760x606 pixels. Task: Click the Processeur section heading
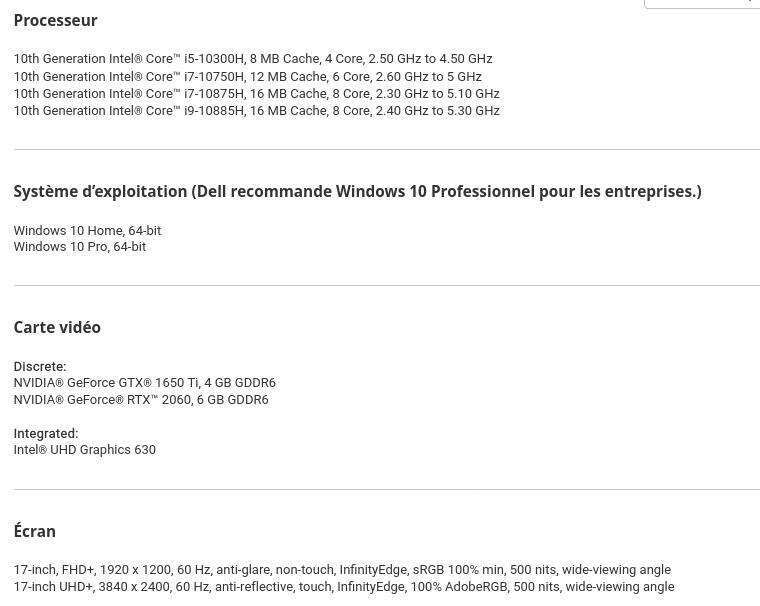[55, 20]
